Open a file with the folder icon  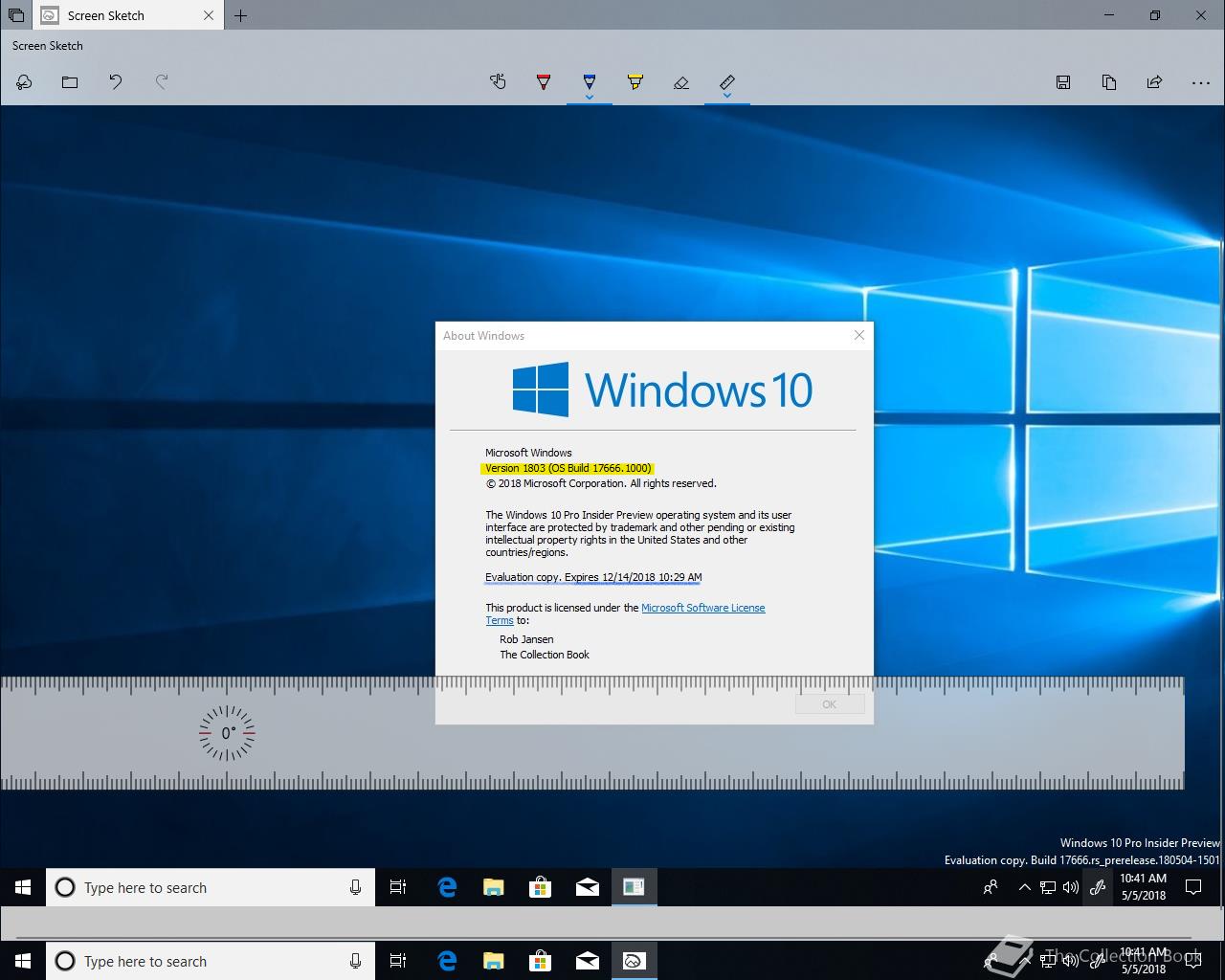(70, 82)
